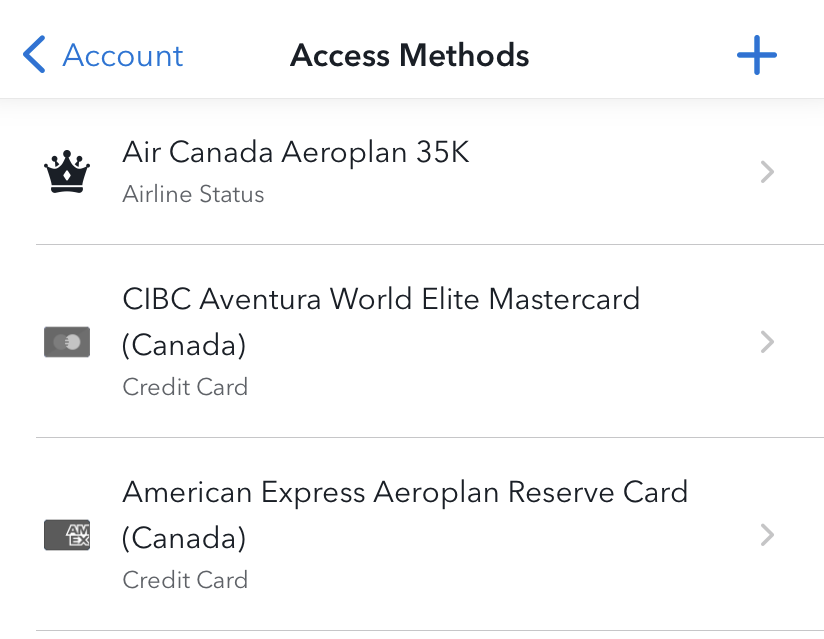Tap Credit Card label under Amex entry
Screen dimensions: 824x639
coord(185,580)
